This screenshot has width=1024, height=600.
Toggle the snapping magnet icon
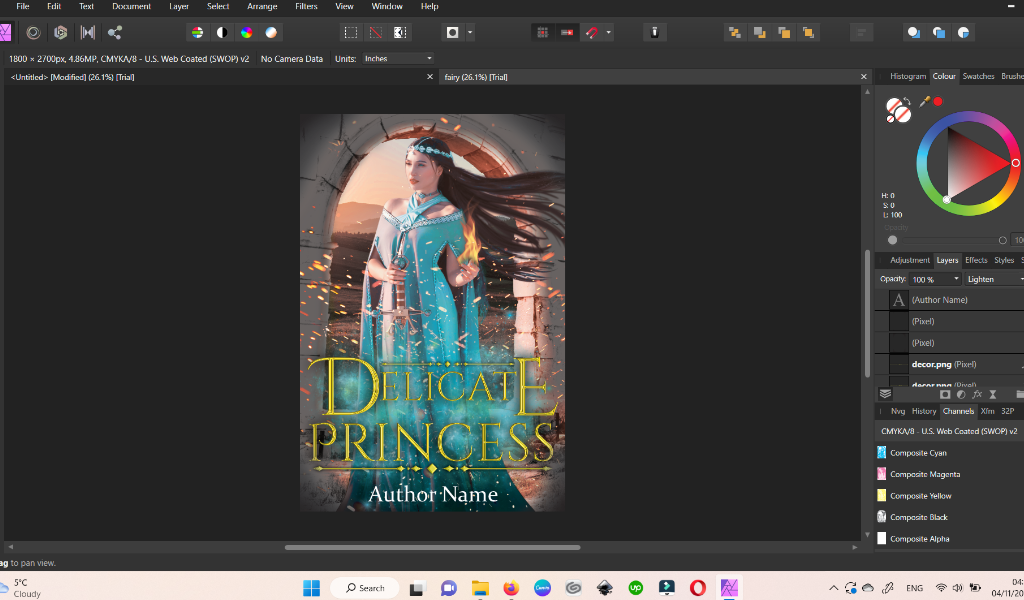tap(592, 32)
